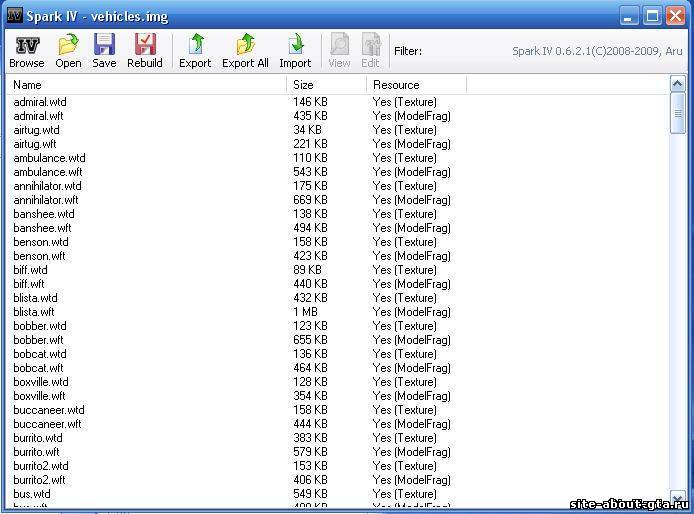
Task: Select the banshee.wft model file
Action: pos(42,228)
